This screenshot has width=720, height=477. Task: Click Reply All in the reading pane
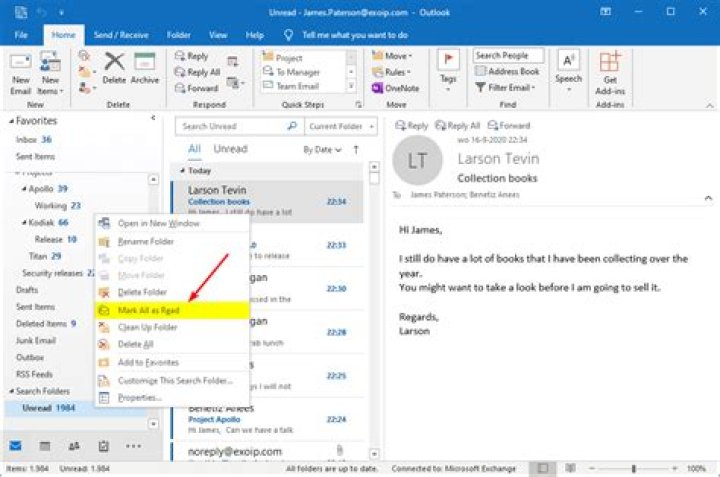(x=458, y=125)
